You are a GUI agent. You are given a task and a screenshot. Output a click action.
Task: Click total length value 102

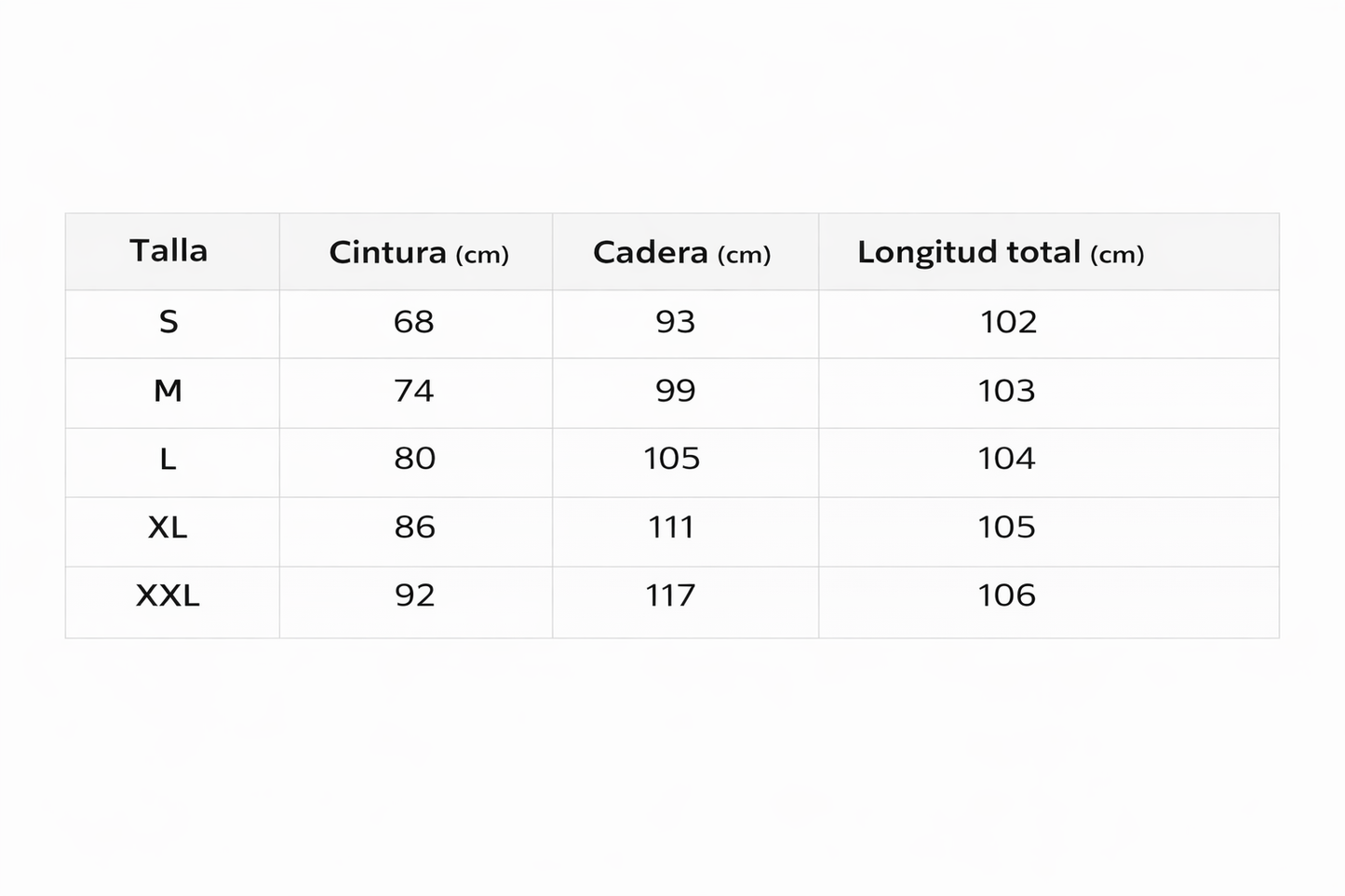pos(1008,322)
